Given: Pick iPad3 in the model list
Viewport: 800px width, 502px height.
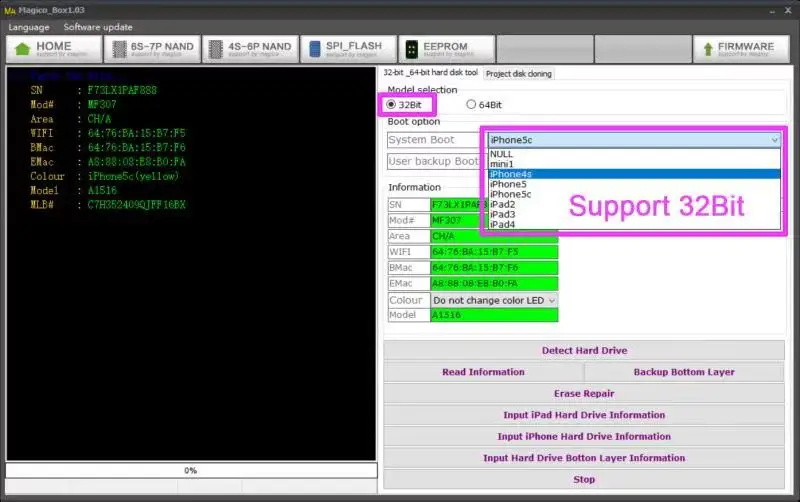Looking at the screenshot, I should 503,214.
